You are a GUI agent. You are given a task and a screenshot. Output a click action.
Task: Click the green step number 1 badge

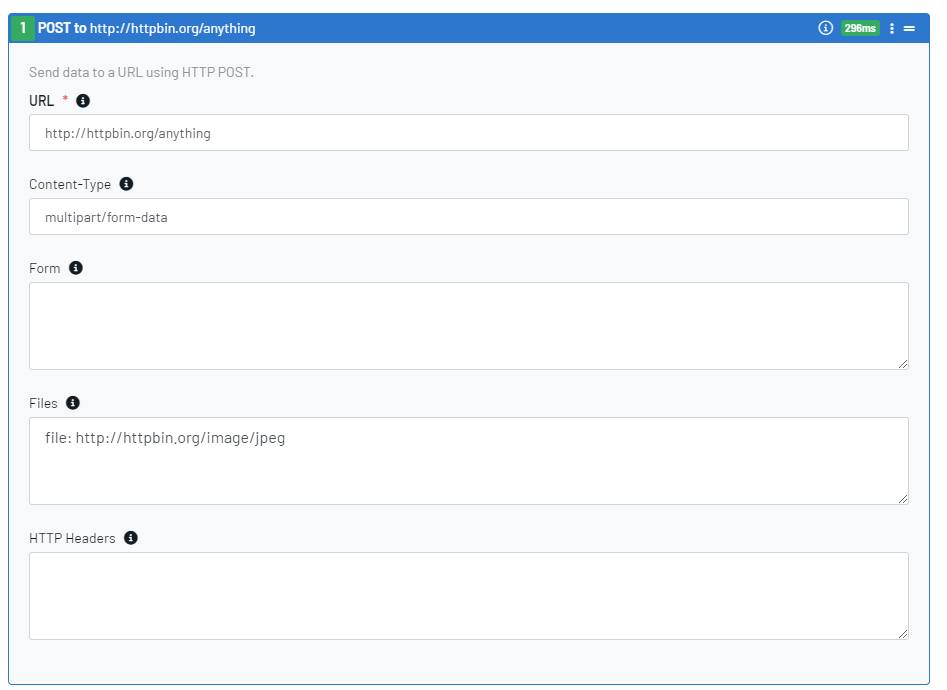tap(23, 28)
